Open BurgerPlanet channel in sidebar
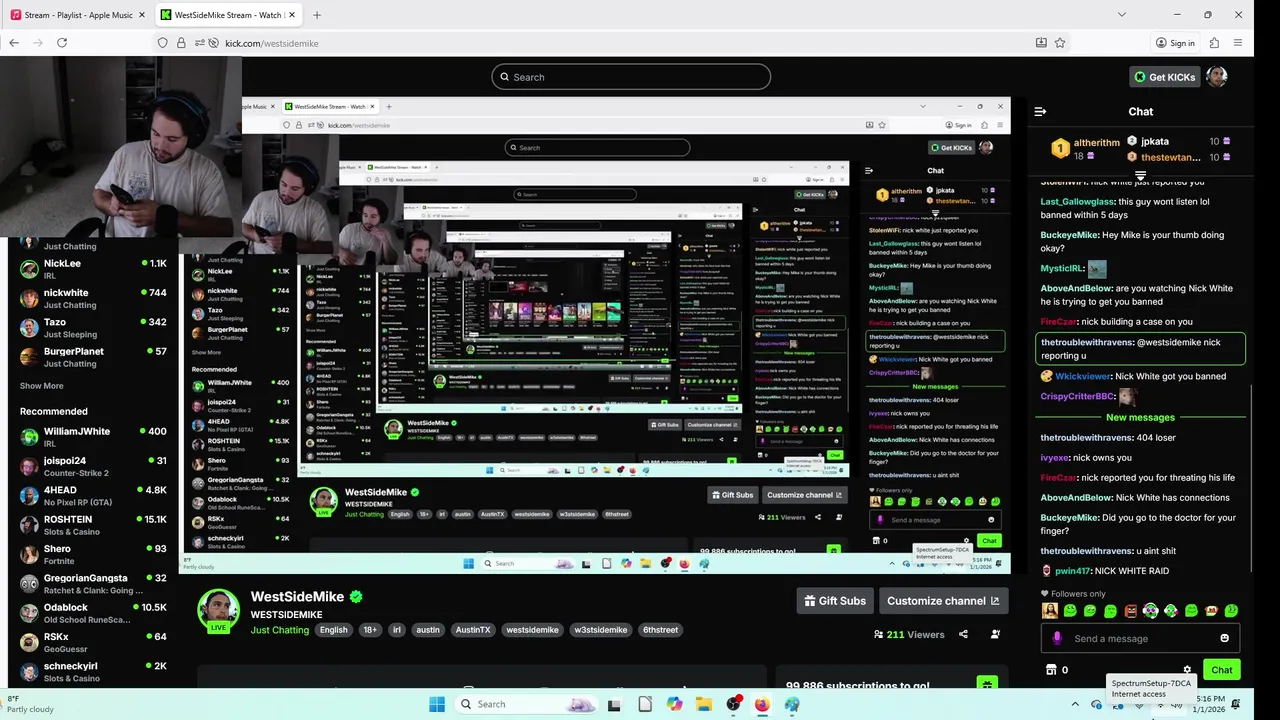 (92, 357)
